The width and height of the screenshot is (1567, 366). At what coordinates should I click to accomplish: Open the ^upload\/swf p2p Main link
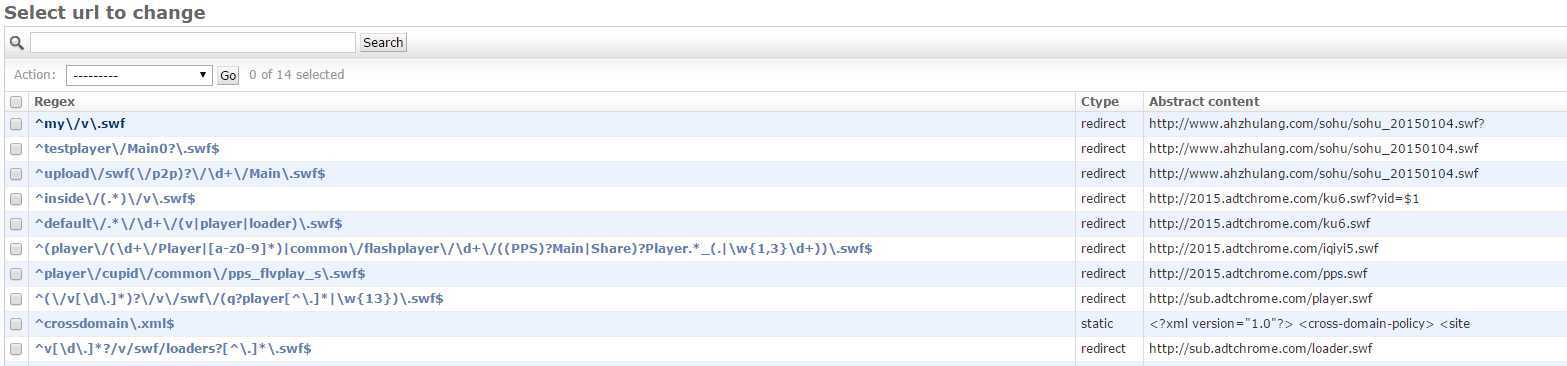[x=180, y=173]
